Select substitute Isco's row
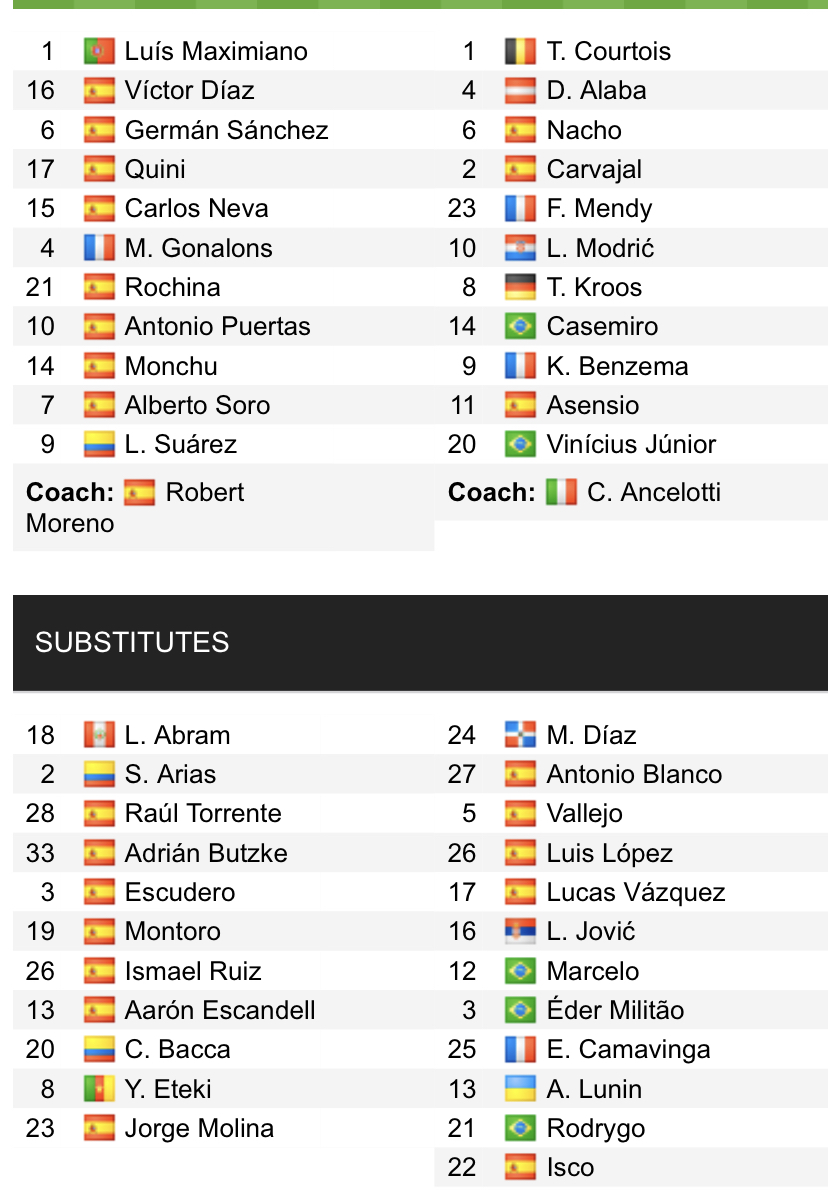The image size is (828, 1204). tap(631, 1167)
